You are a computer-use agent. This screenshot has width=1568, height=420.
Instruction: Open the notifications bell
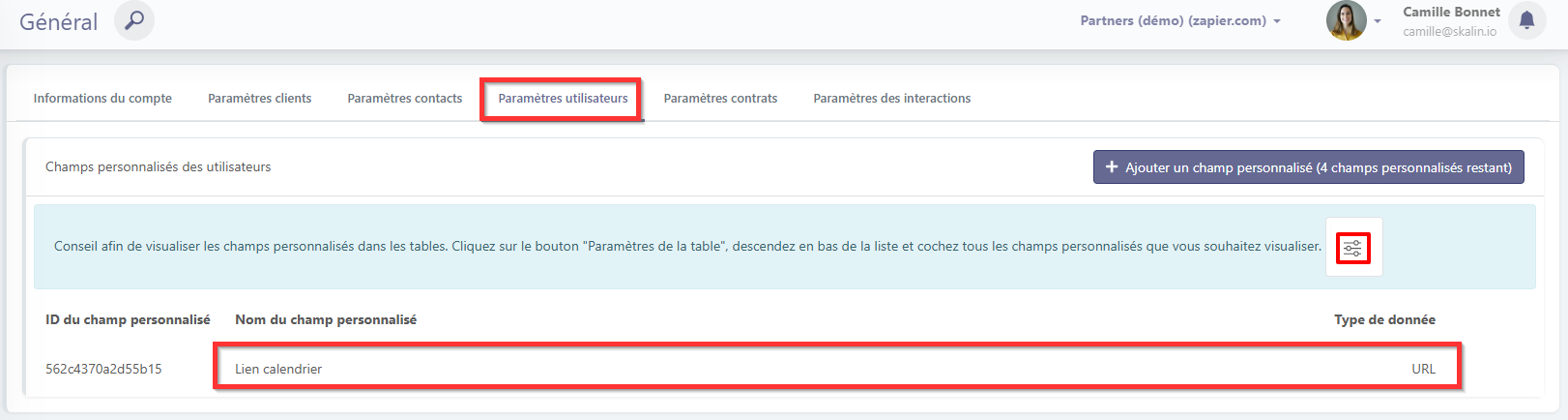tap(1526, 20)
